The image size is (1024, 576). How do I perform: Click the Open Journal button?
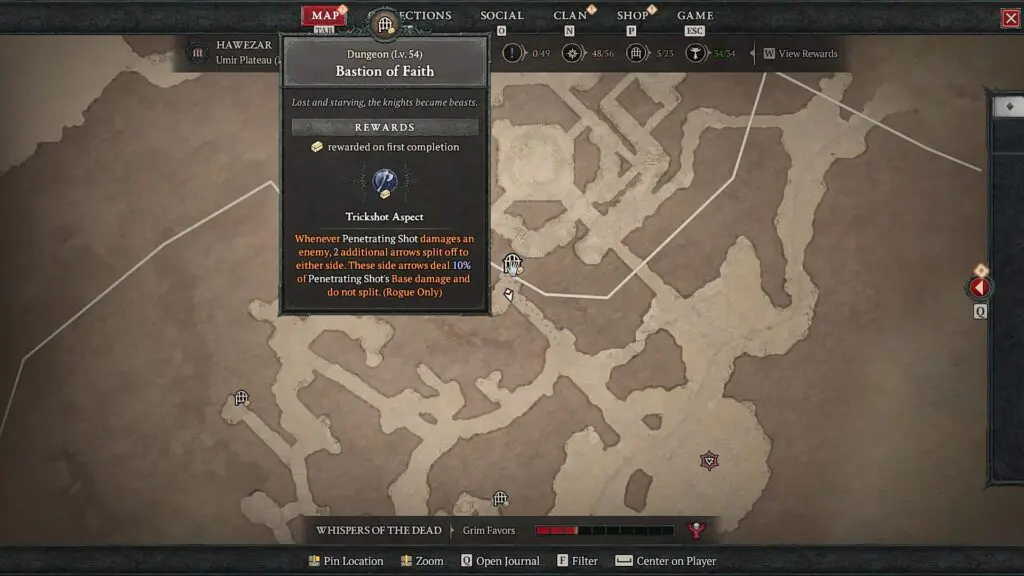[x=500, y=561]
